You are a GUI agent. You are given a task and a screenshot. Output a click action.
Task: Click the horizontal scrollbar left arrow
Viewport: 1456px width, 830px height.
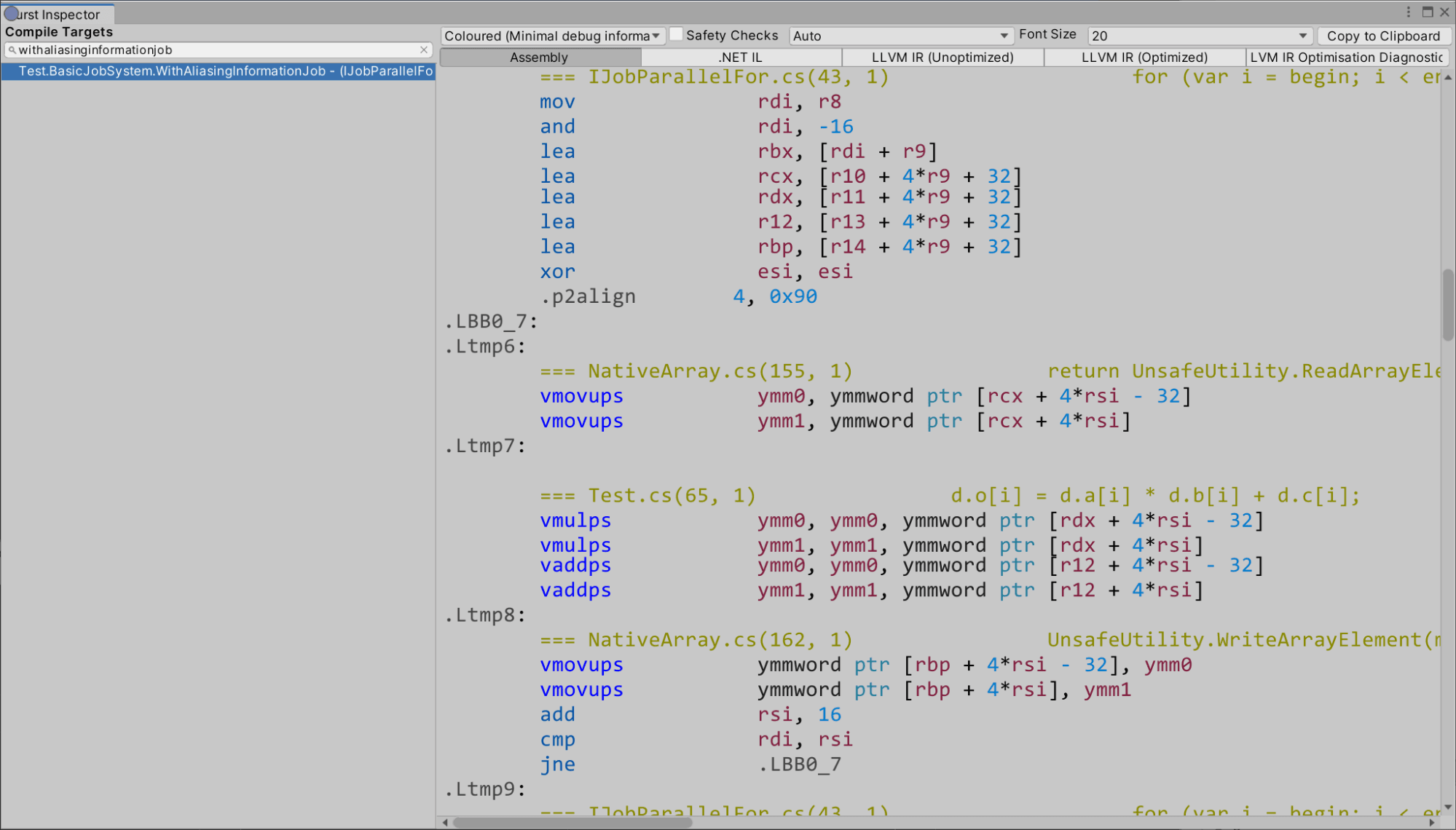(445, 823)
